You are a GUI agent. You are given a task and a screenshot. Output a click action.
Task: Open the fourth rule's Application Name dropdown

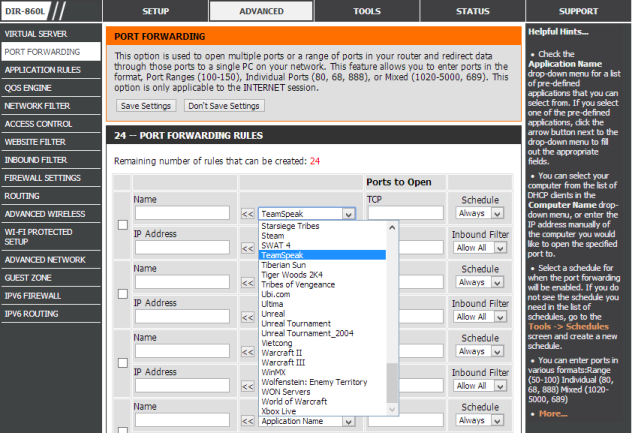coord(307,421)
